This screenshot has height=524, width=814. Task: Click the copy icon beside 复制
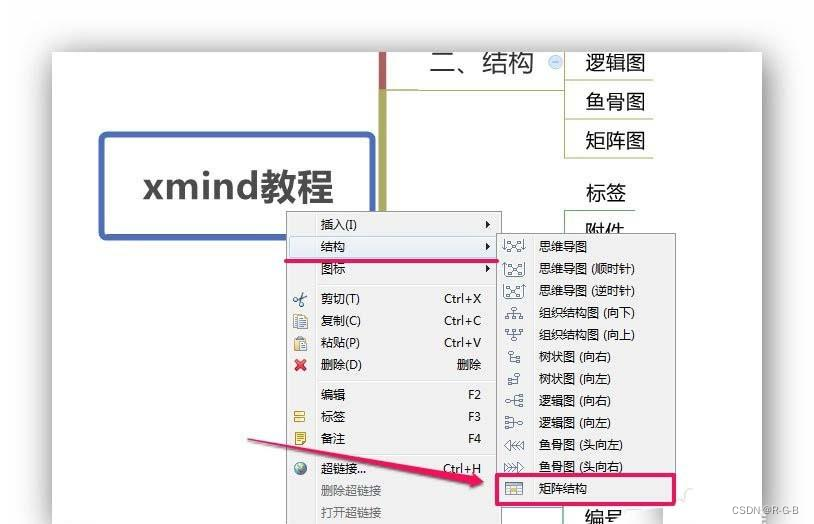300,321
